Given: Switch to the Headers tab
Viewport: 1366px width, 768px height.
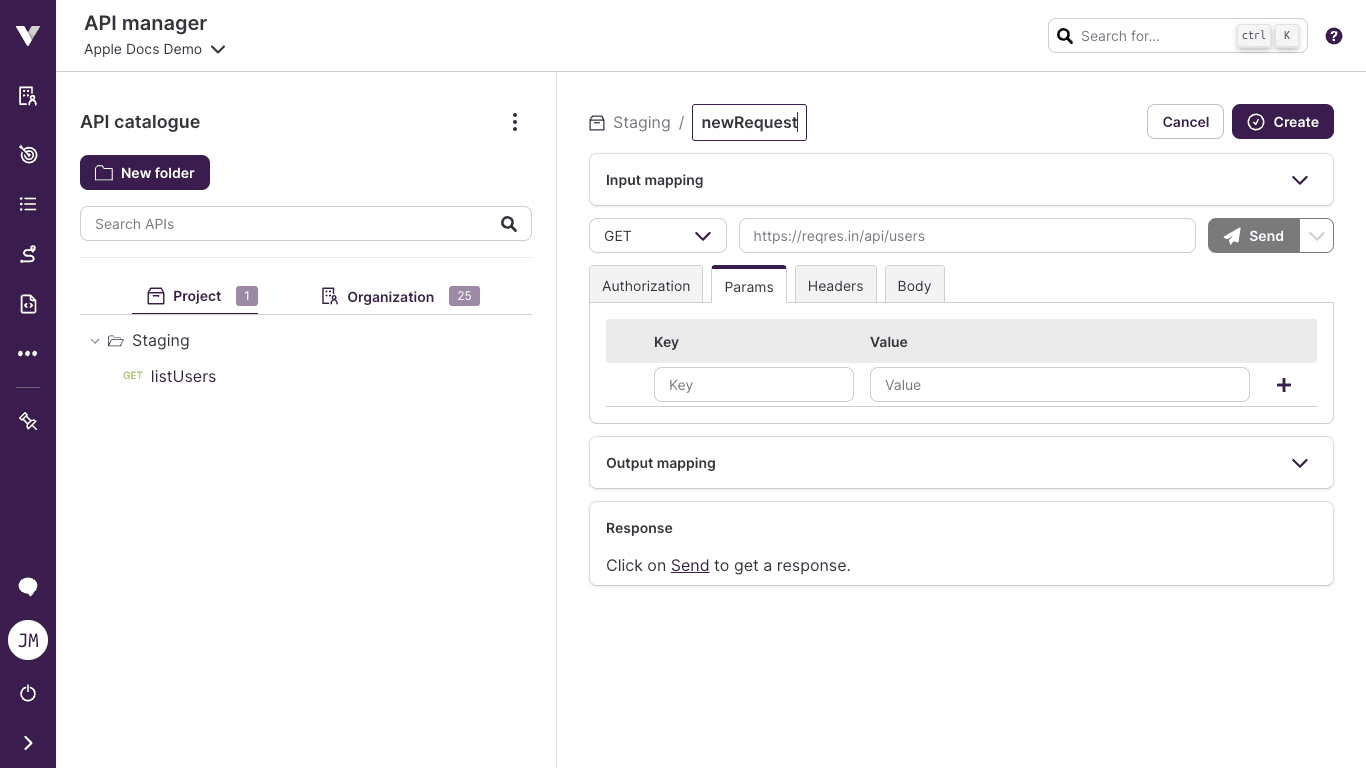Looking at the screenshot, I should tap(835, 285).
